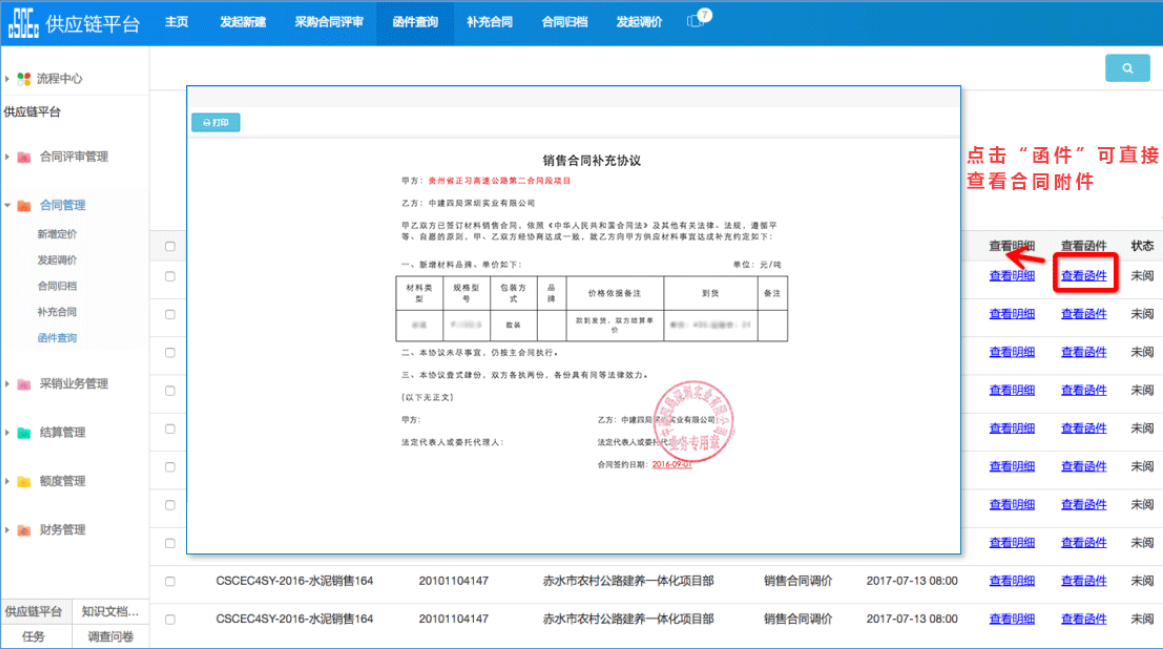Viewport: 1163px width, 649px height.
Task: Click the blue search magnifier button
Action: click(1127, 68)
